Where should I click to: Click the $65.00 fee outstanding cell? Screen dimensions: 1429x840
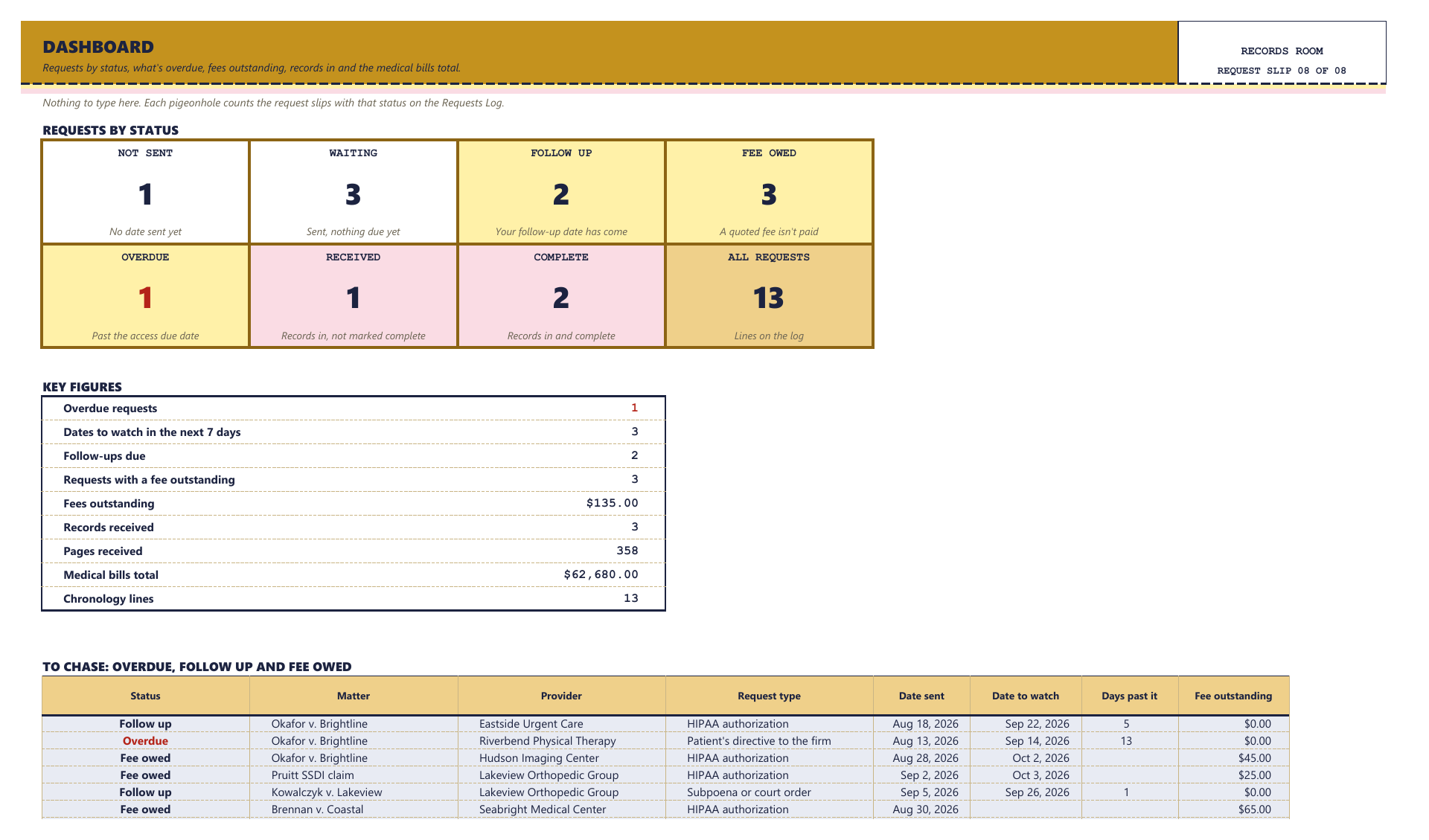click(1233, 809)
